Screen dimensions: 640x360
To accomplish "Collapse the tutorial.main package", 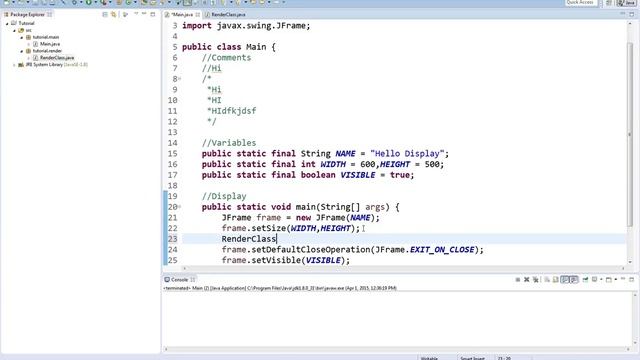I will [x=22, y=37].
